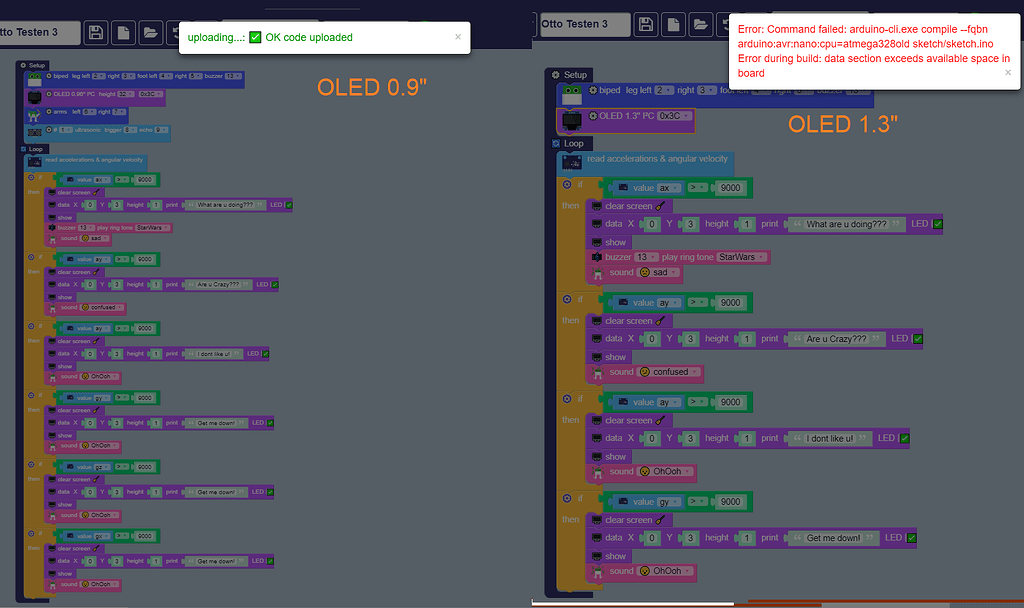Toggle LED checkbox on 'I dont like u!' right block
Viewport: 1024px width, 608px height.
click(x=904, y=438)
